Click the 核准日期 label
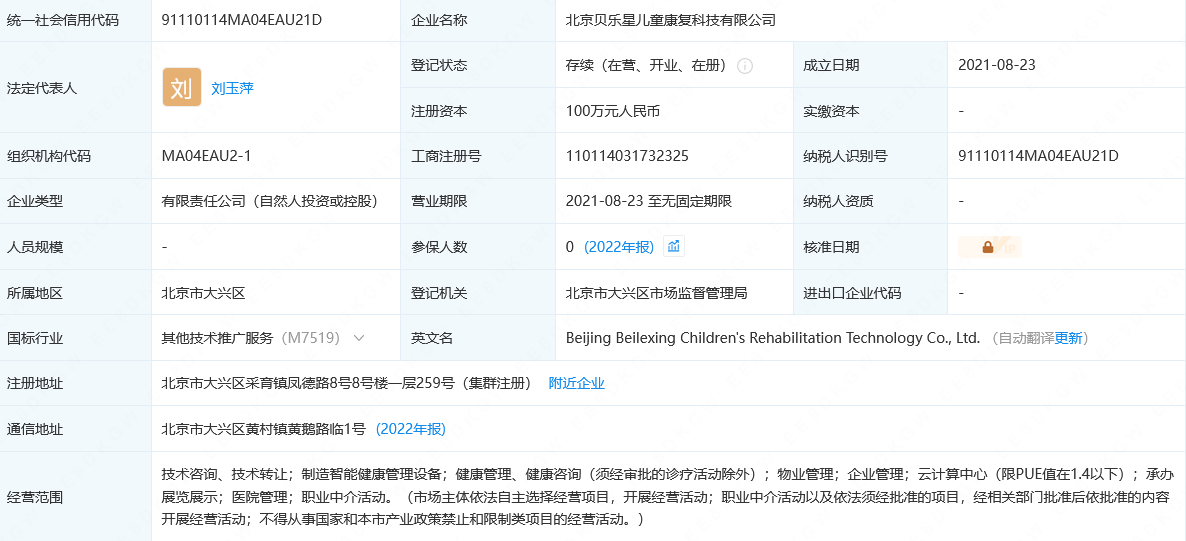 pos(831,247)
